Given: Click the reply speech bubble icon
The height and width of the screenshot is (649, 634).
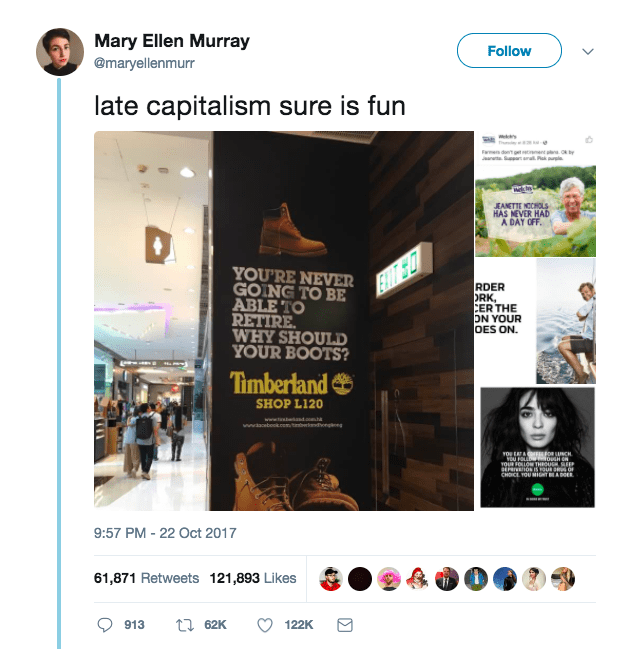Looking at the screenshot, I should [x=105, y=625].
